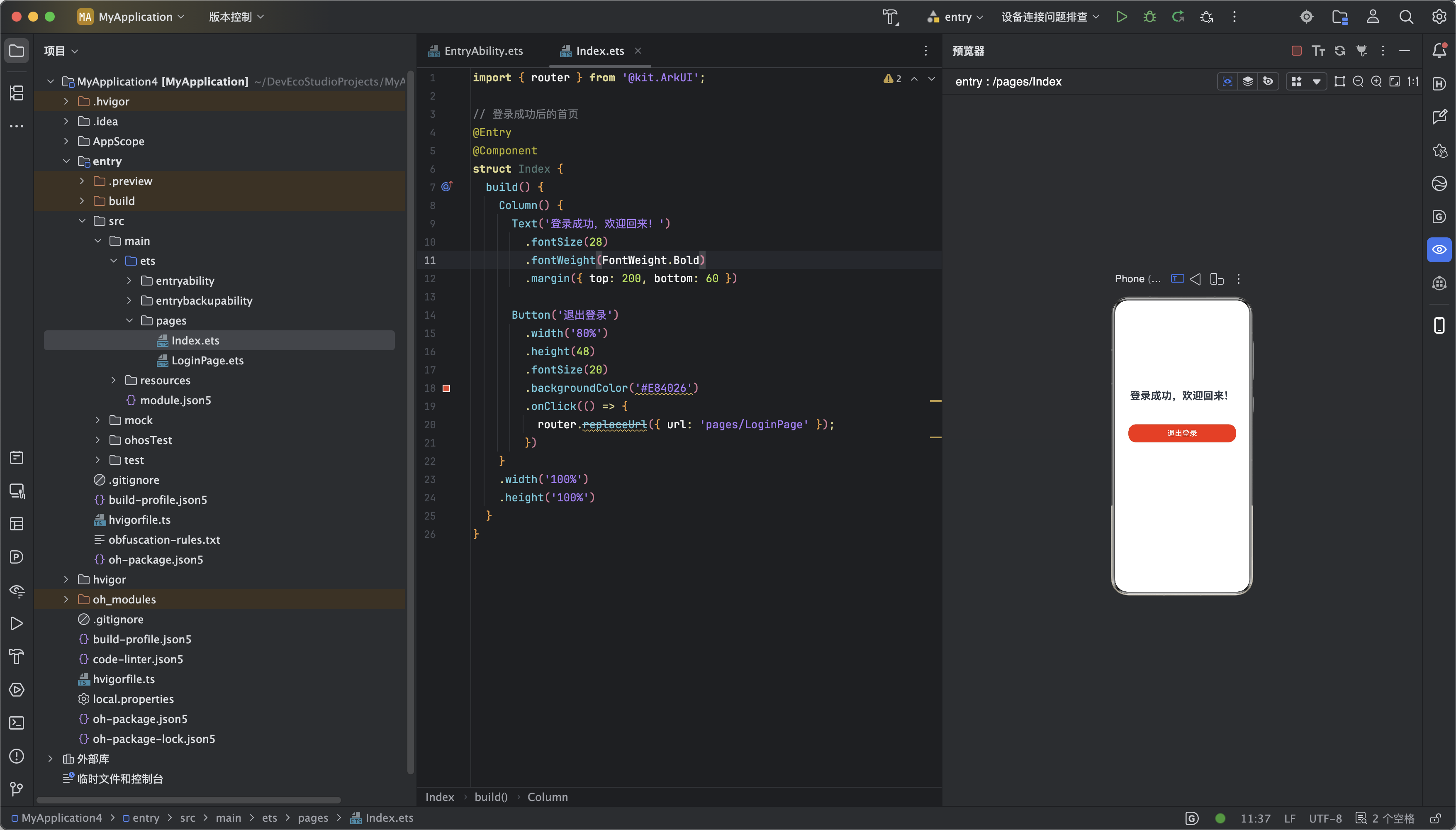
Task: Open the Git branch tool window
Action: tap(17, 789)
